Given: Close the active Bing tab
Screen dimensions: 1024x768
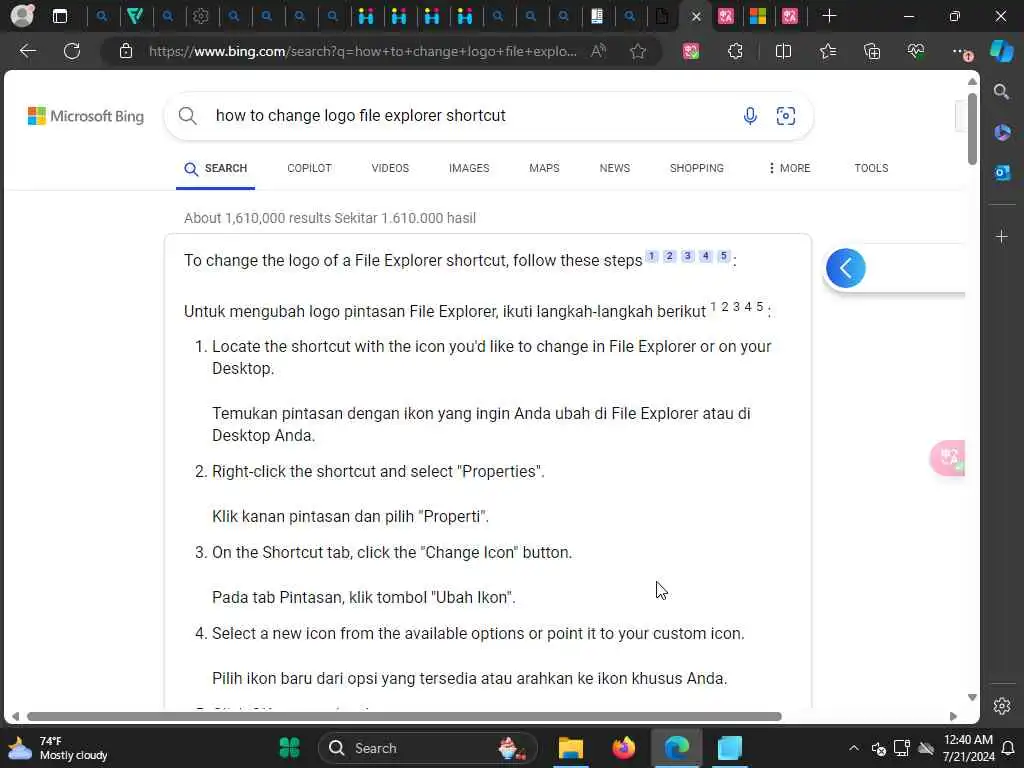Looking at the screenshot, I should [696, 16].
